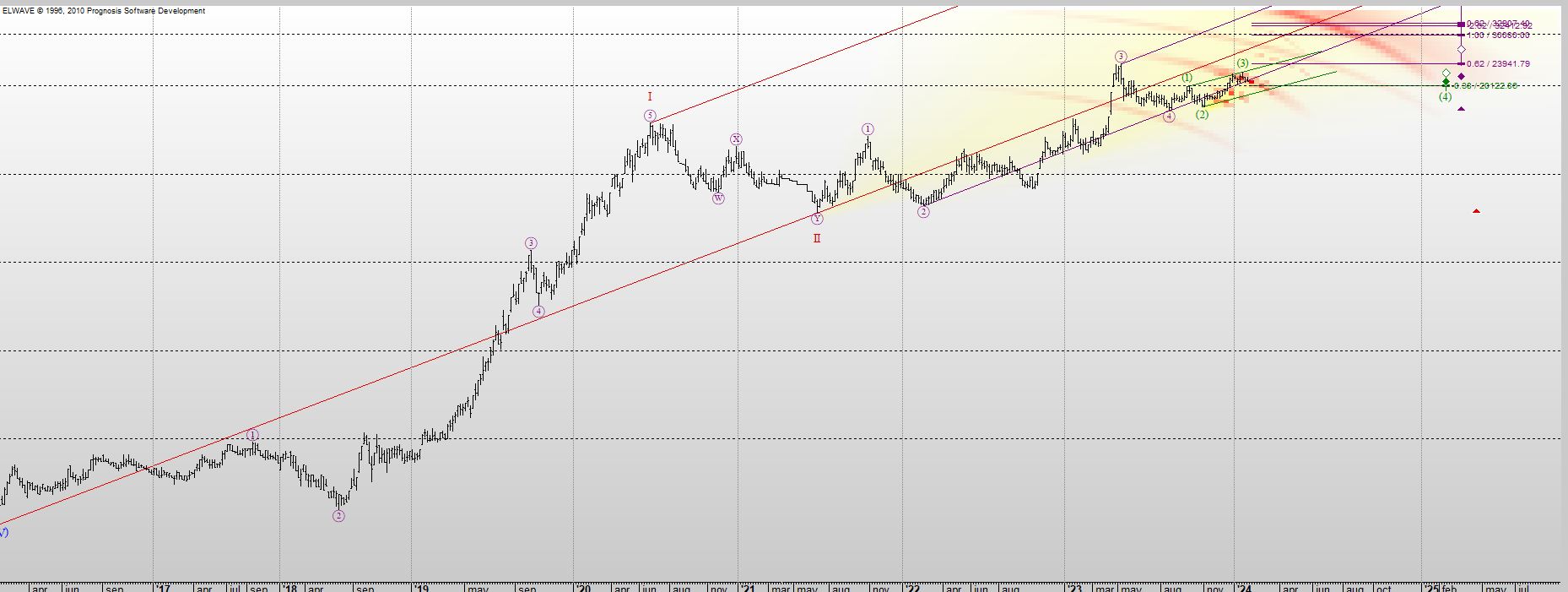Select the green (1) wave label
The width and height of the screenshot is (1568, 592).
pos(1187,78)
